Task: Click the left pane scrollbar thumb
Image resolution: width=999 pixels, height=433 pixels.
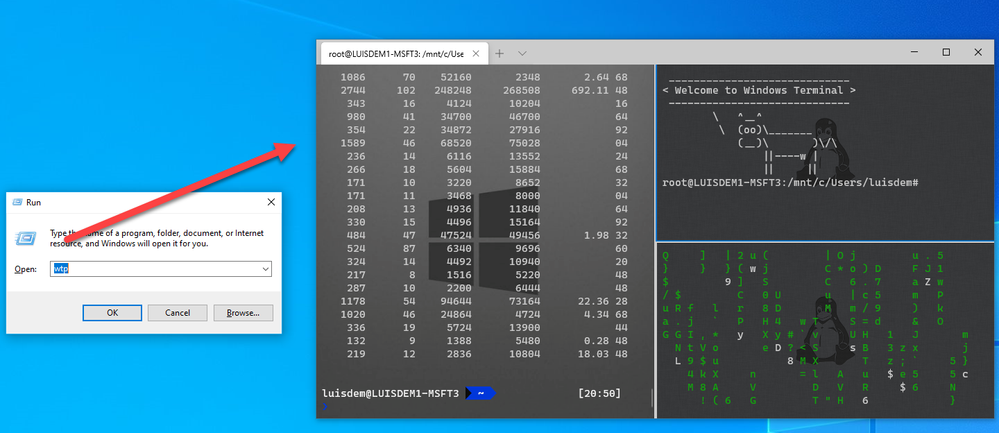Action: pyautogui.click(x=650, y=398)
